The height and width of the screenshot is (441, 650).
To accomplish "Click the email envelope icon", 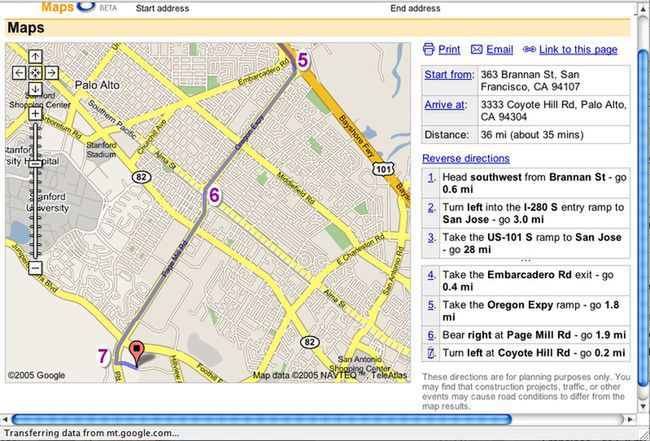I will [x=477, y=50].
